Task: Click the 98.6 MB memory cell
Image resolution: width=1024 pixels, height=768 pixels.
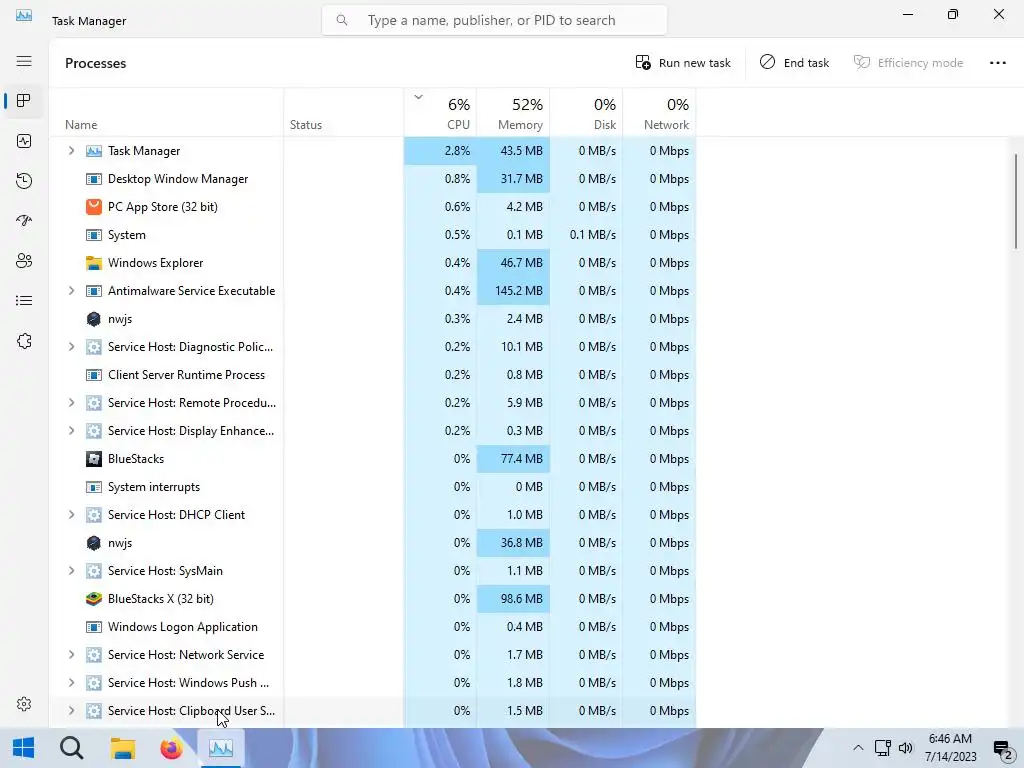Action: [x=513, y=599]
